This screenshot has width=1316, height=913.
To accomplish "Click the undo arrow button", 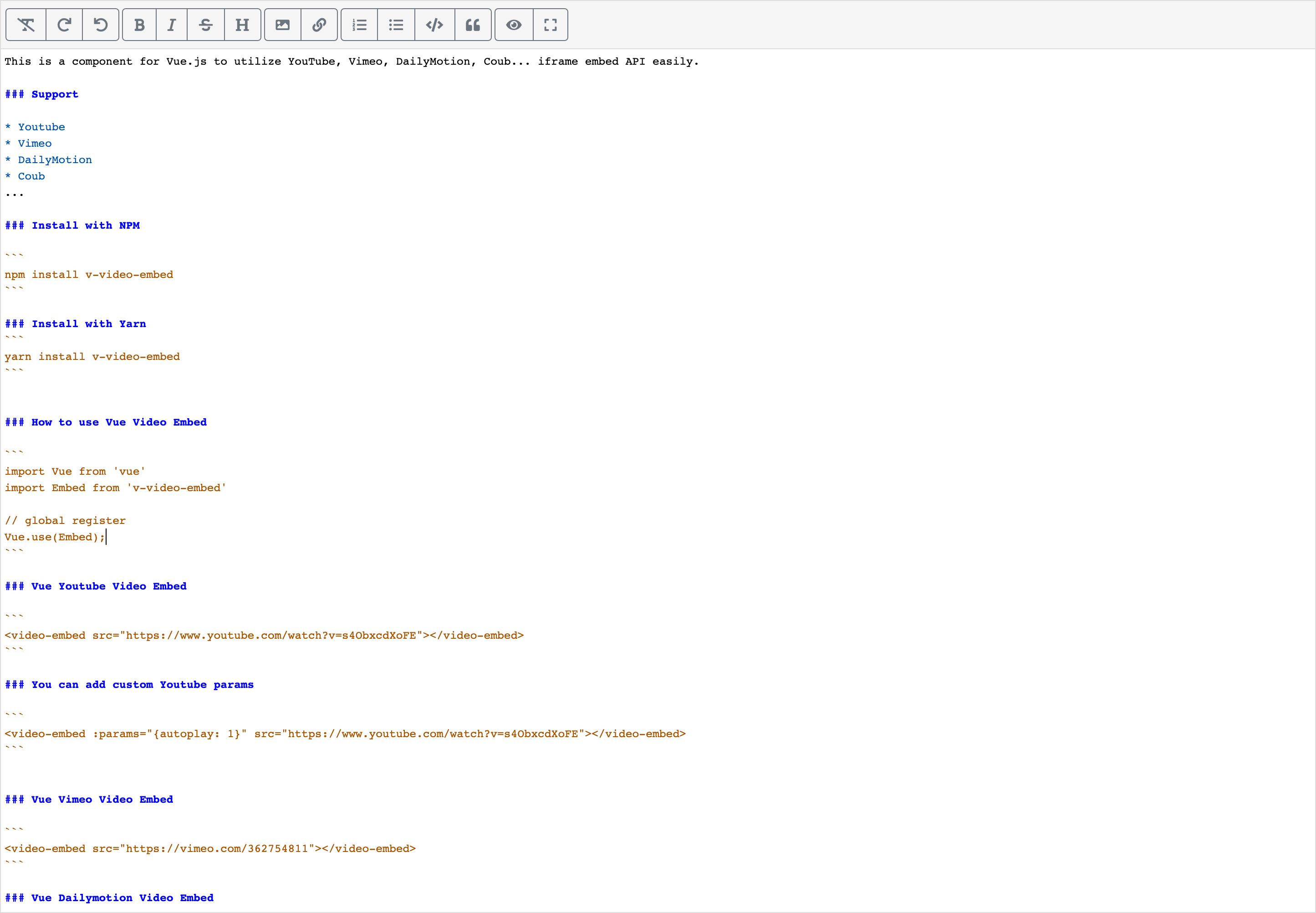I will click(101, 25).
